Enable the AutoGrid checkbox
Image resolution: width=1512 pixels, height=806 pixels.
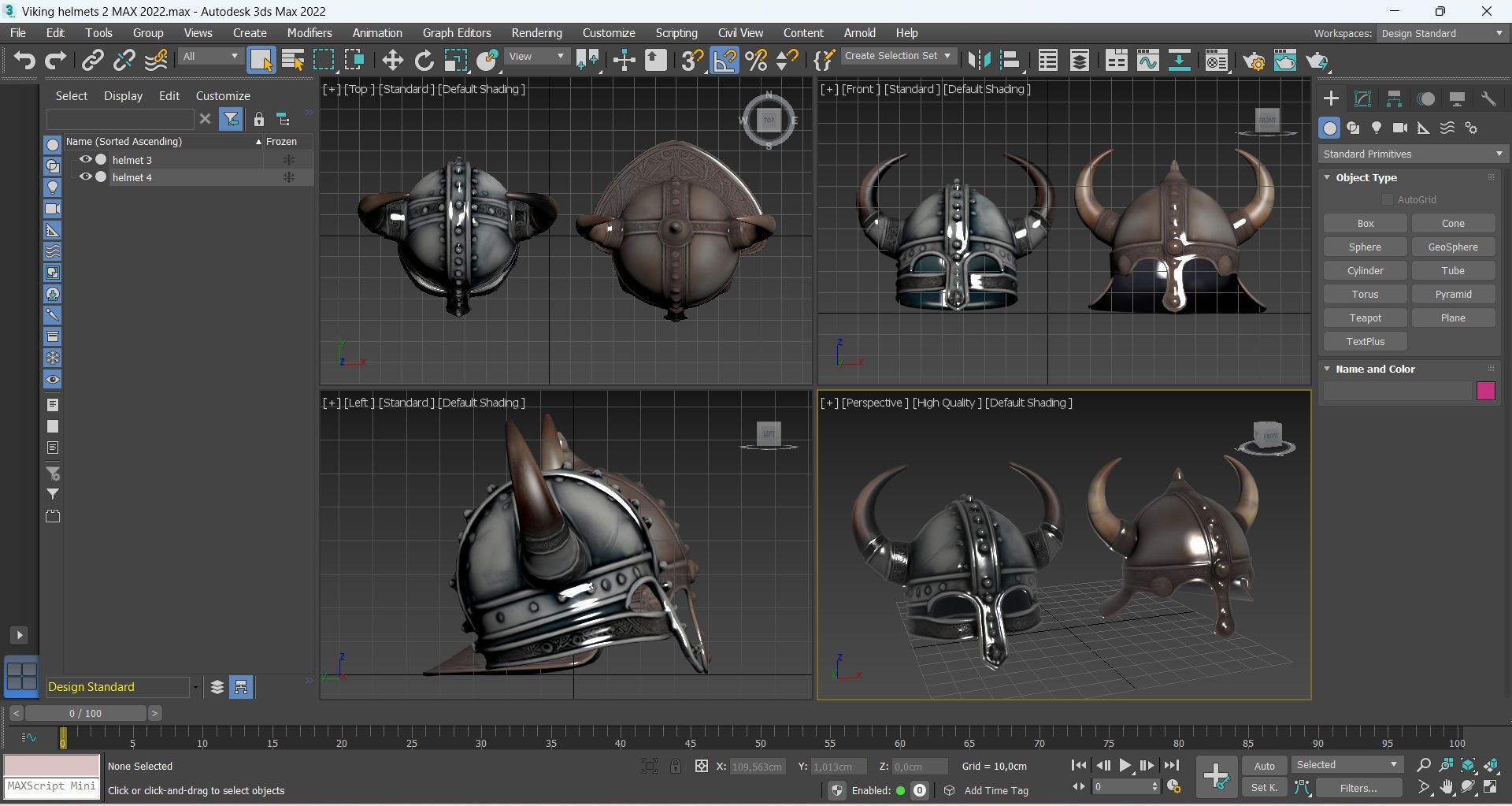(1388, 200)
